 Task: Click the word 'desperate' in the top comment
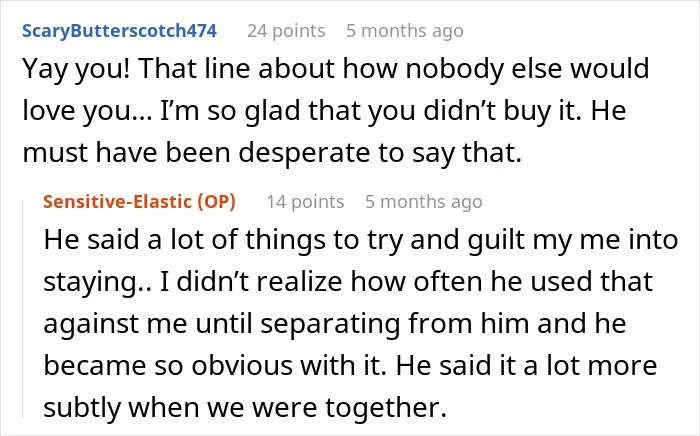click(304, 153)
